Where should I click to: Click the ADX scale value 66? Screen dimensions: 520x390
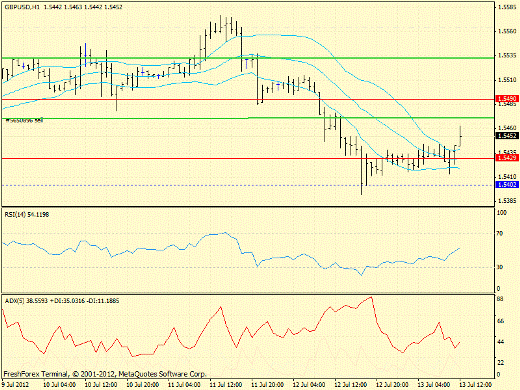[500, 321]
